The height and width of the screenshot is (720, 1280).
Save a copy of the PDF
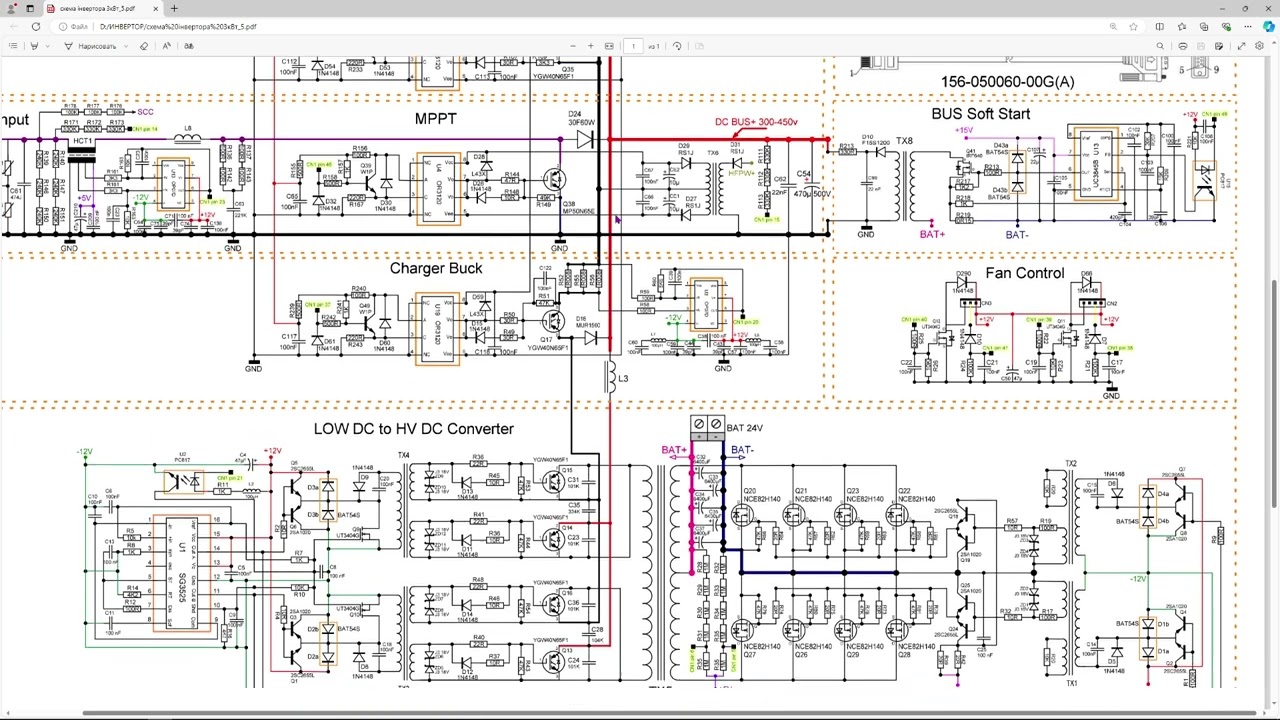(x=1219, y=46)
